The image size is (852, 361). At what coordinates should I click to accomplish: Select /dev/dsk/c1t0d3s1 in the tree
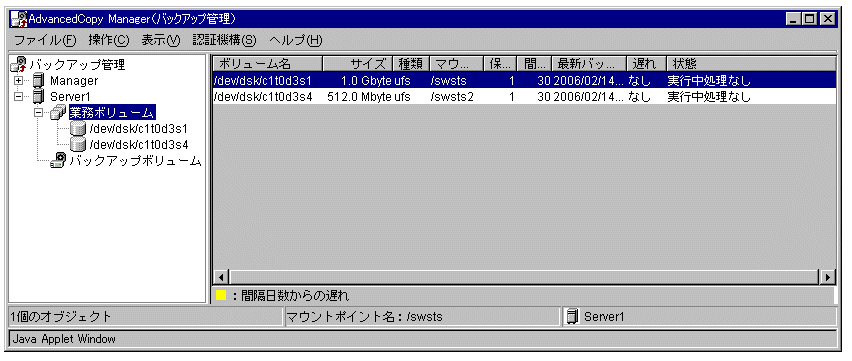pos(139,129)
